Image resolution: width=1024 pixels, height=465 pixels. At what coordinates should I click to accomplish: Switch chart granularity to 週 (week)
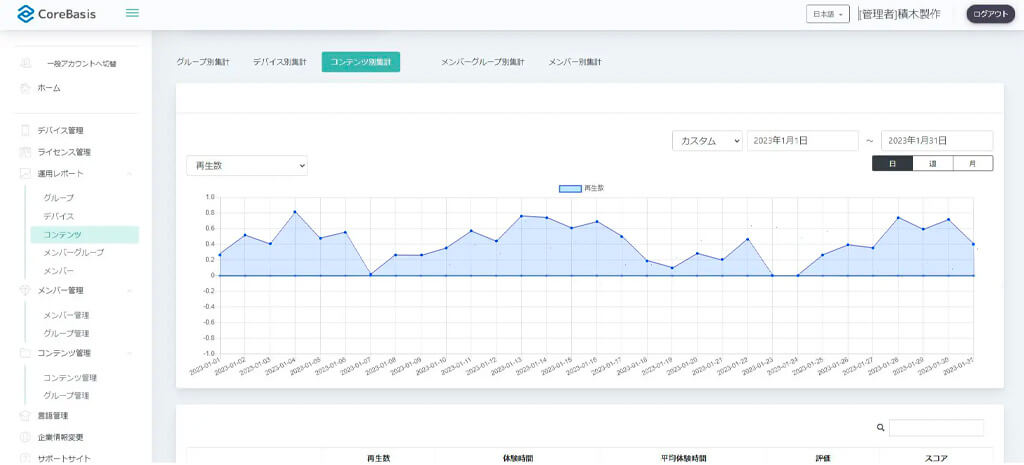coord(932,163)
